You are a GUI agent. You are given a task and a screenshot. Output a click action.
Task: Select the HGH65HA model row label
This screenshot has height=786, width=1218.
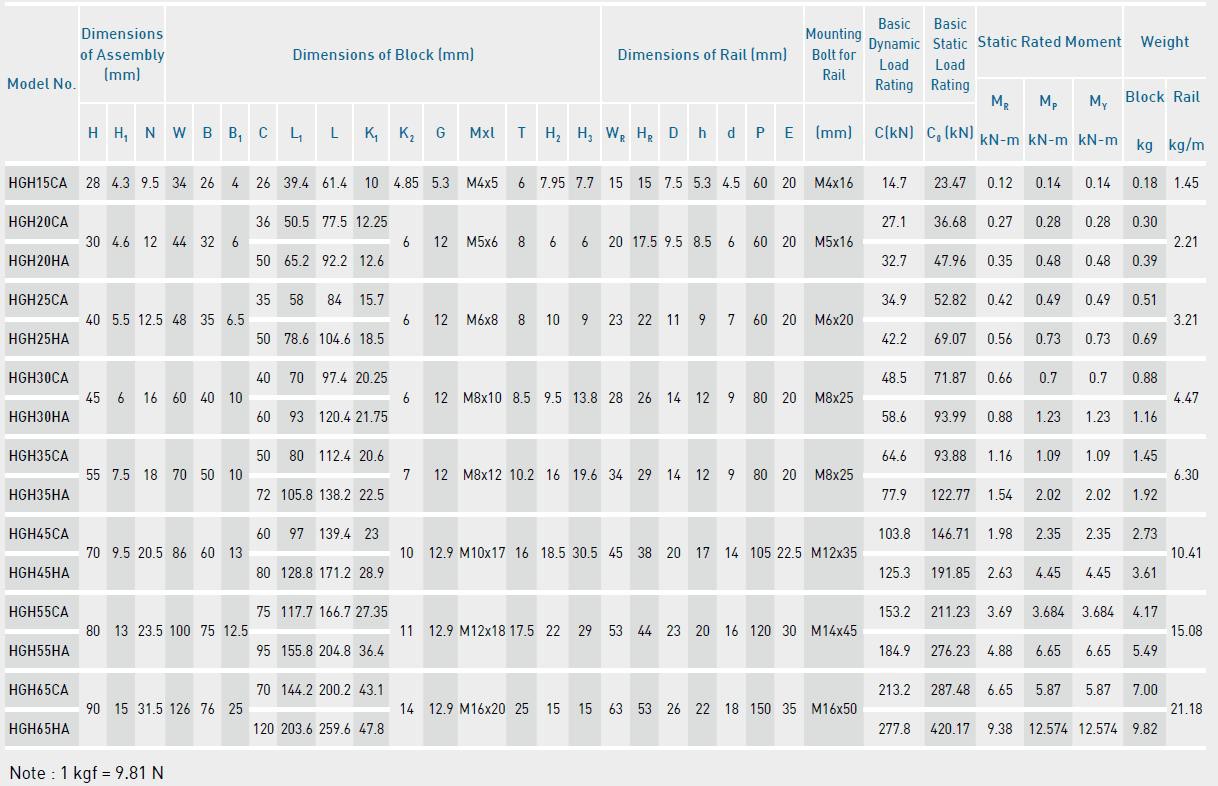(38, 729)
